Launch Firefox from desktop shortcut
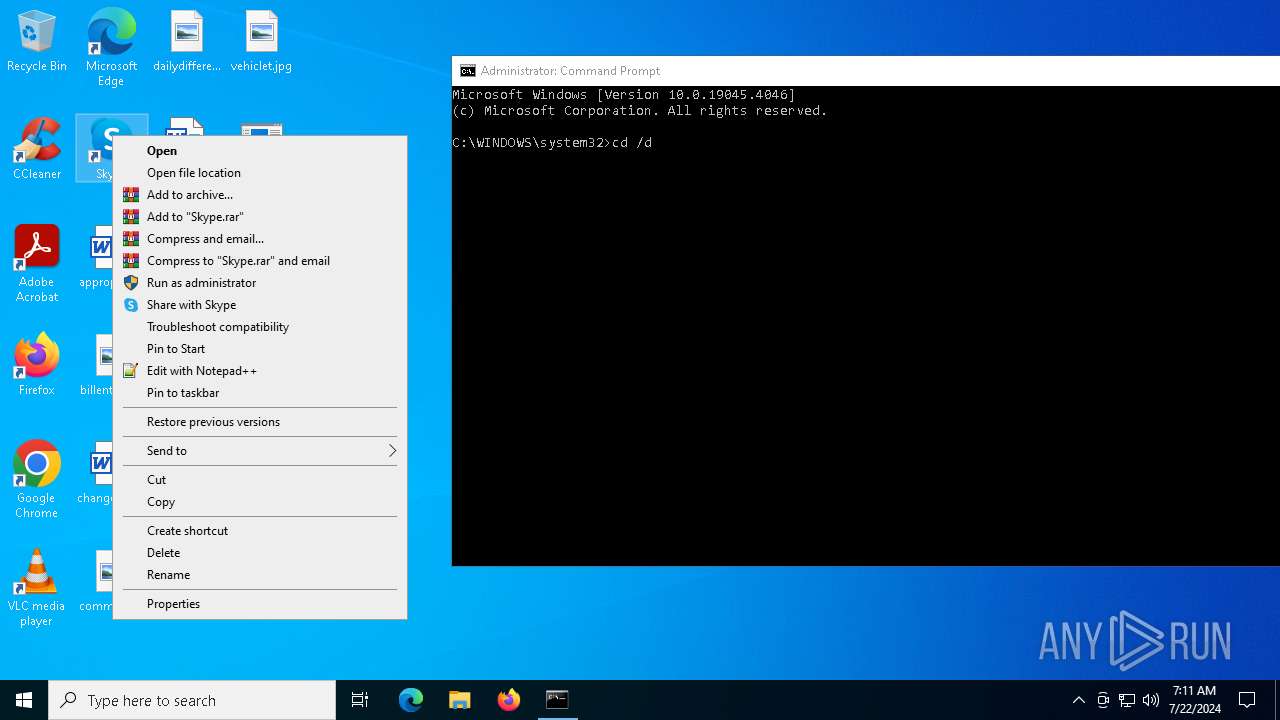Viewport: 1280px width, 720px height. click(37, 365)
